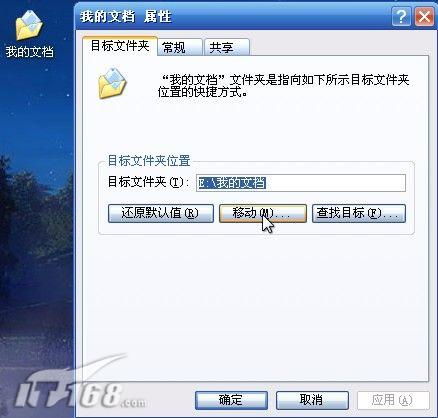
Task: Dismiss the dialog with 取消
Action: tap(312, 400)
